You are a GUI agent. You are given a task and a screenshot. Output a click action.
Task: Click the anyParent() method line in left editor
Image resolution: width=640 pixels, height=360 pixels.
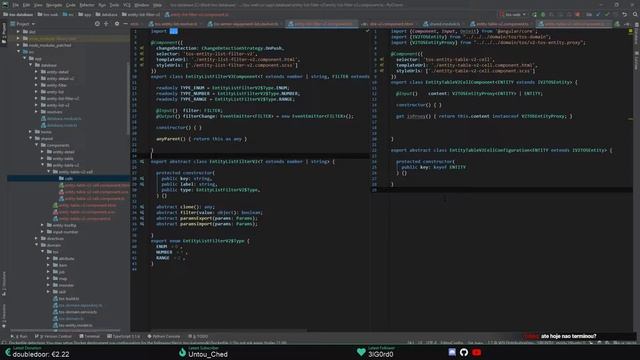click(x=201, y=139)
